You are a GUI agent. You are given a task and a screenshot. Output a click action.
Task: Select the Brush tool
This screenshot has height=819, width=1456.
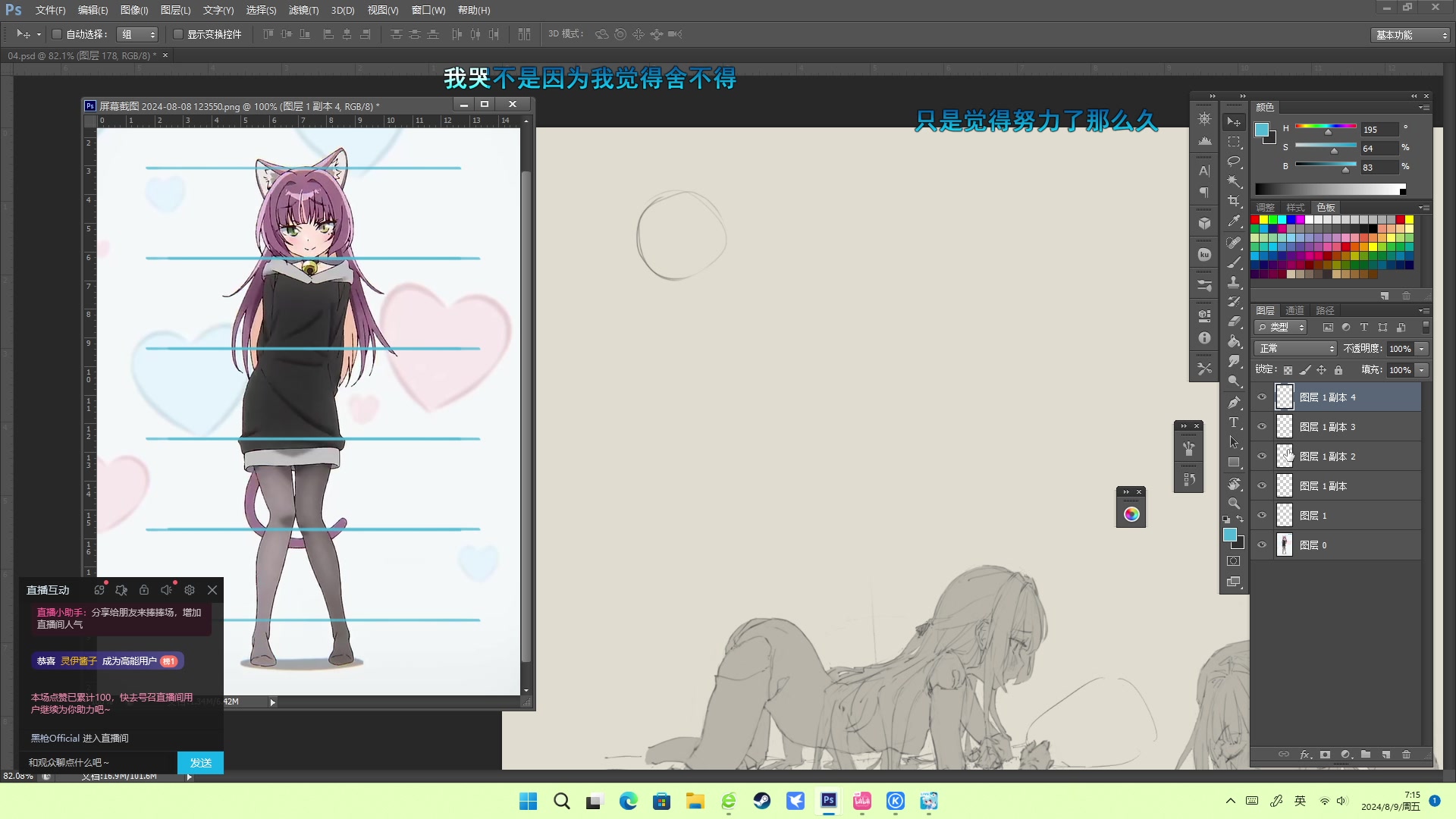(1235, 262)
